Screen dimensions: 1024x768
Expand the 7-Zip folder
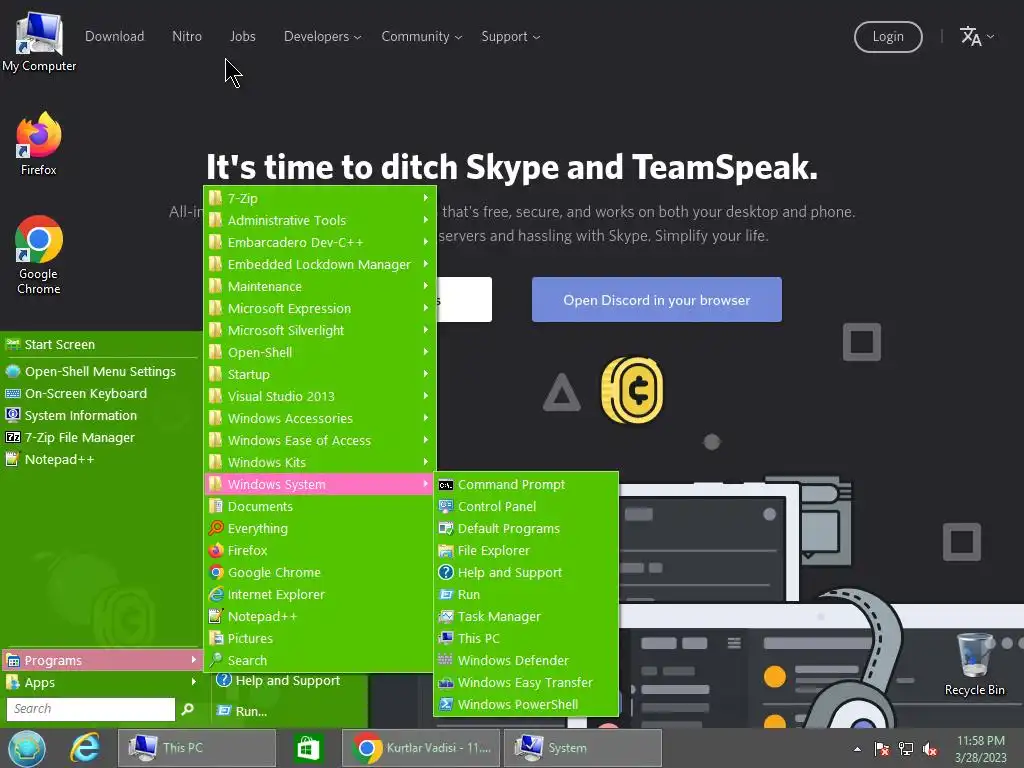coord(319,199)
